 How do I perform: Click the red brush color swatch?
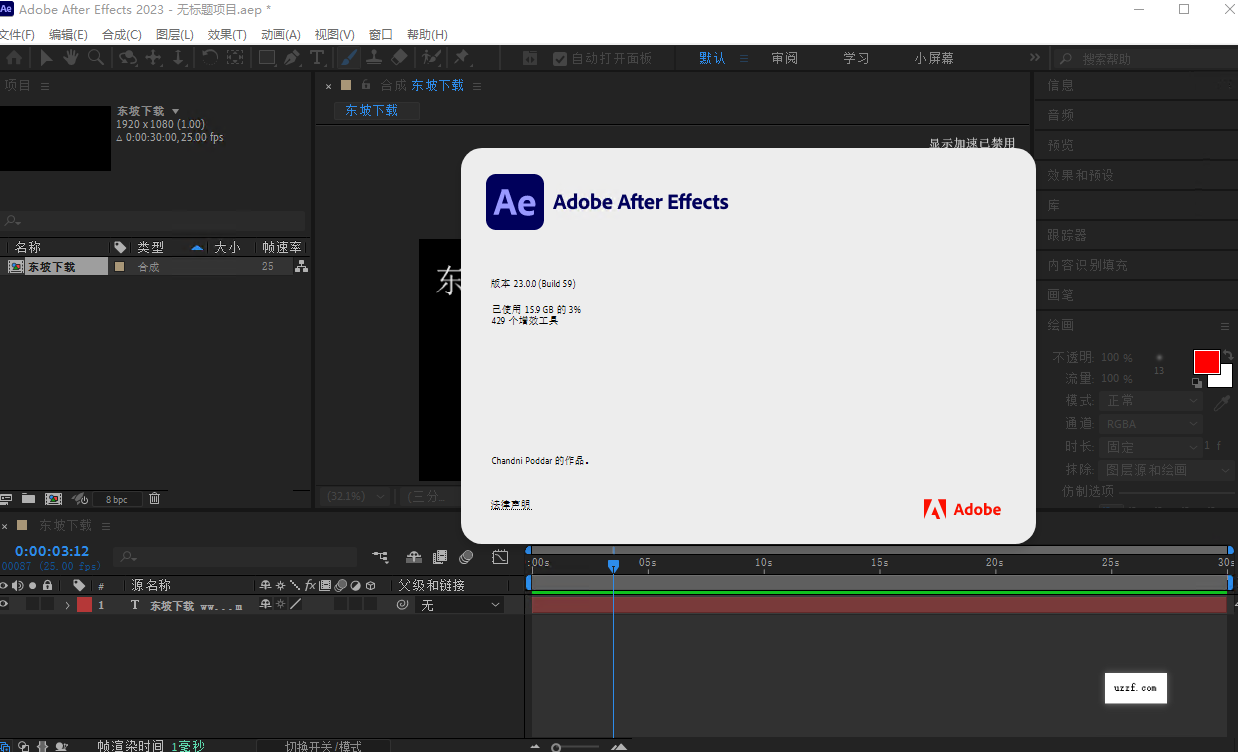click(x=1207, y=360)
